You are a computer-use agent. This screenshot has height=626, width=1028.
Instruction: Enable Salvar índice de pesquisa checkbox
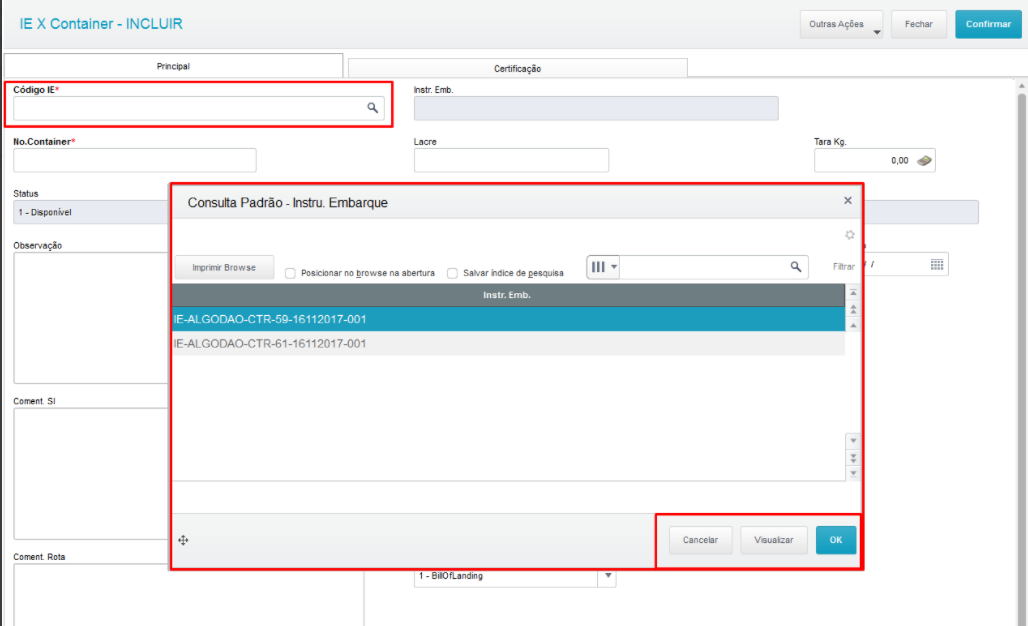(x=452, y=273)
